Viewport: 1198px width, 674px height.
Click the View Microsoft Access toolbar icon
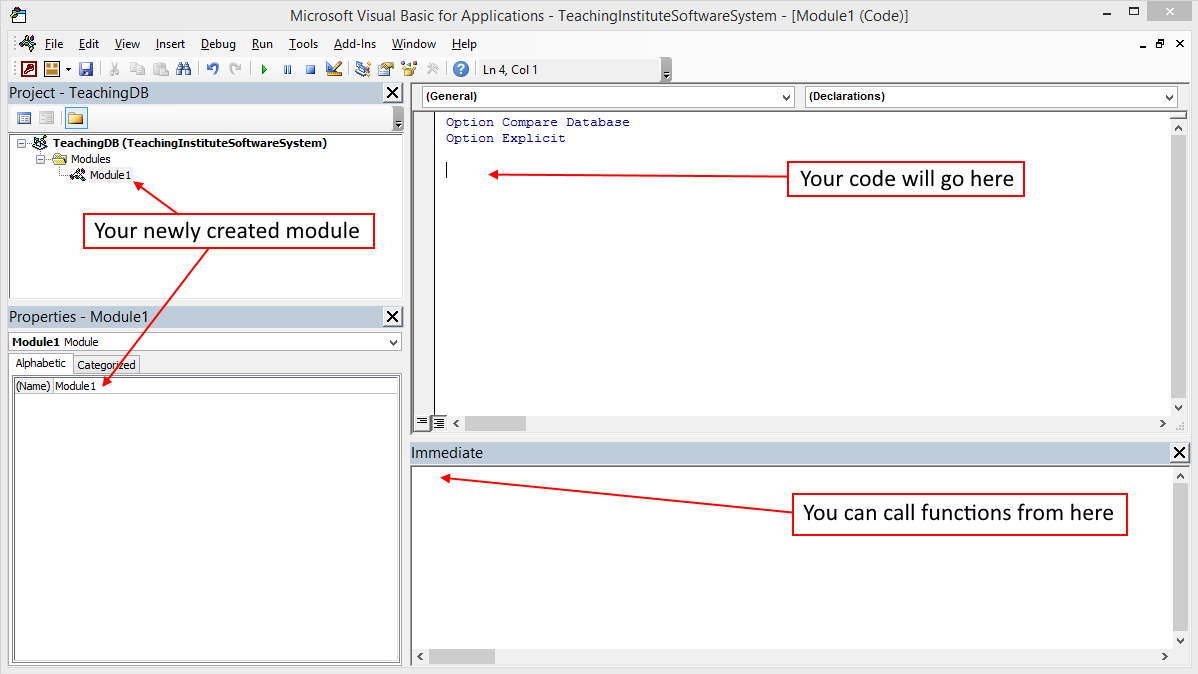pyautogui.click(x=29, y=70)
